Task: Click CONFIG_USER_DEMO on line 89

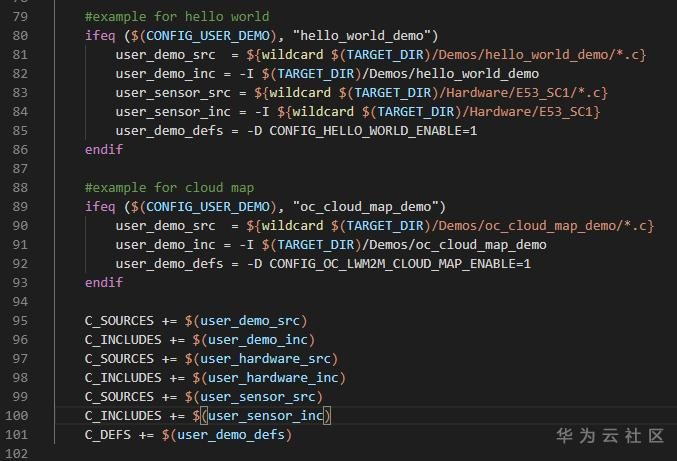Action: pyautogui.click(x=208, y=207)
